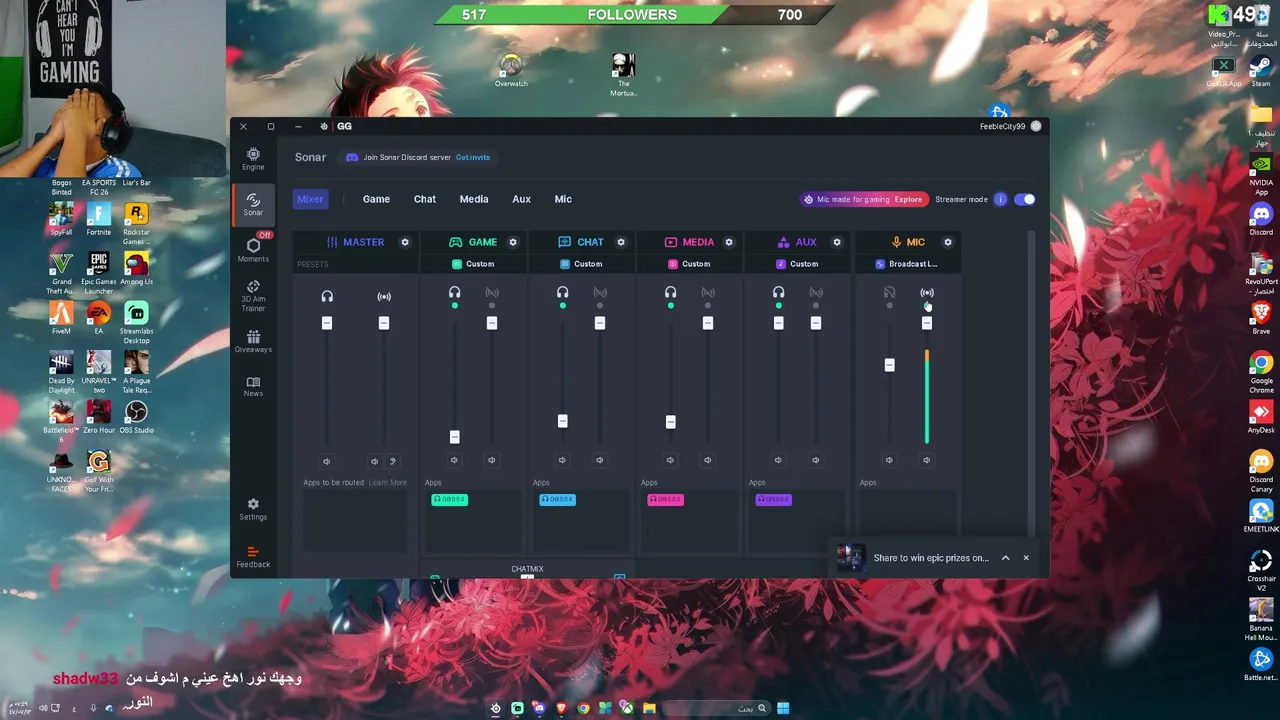Open the Engine section in GG sidebar
This screenshot has width=1280, height=720.
pos(253,158)
